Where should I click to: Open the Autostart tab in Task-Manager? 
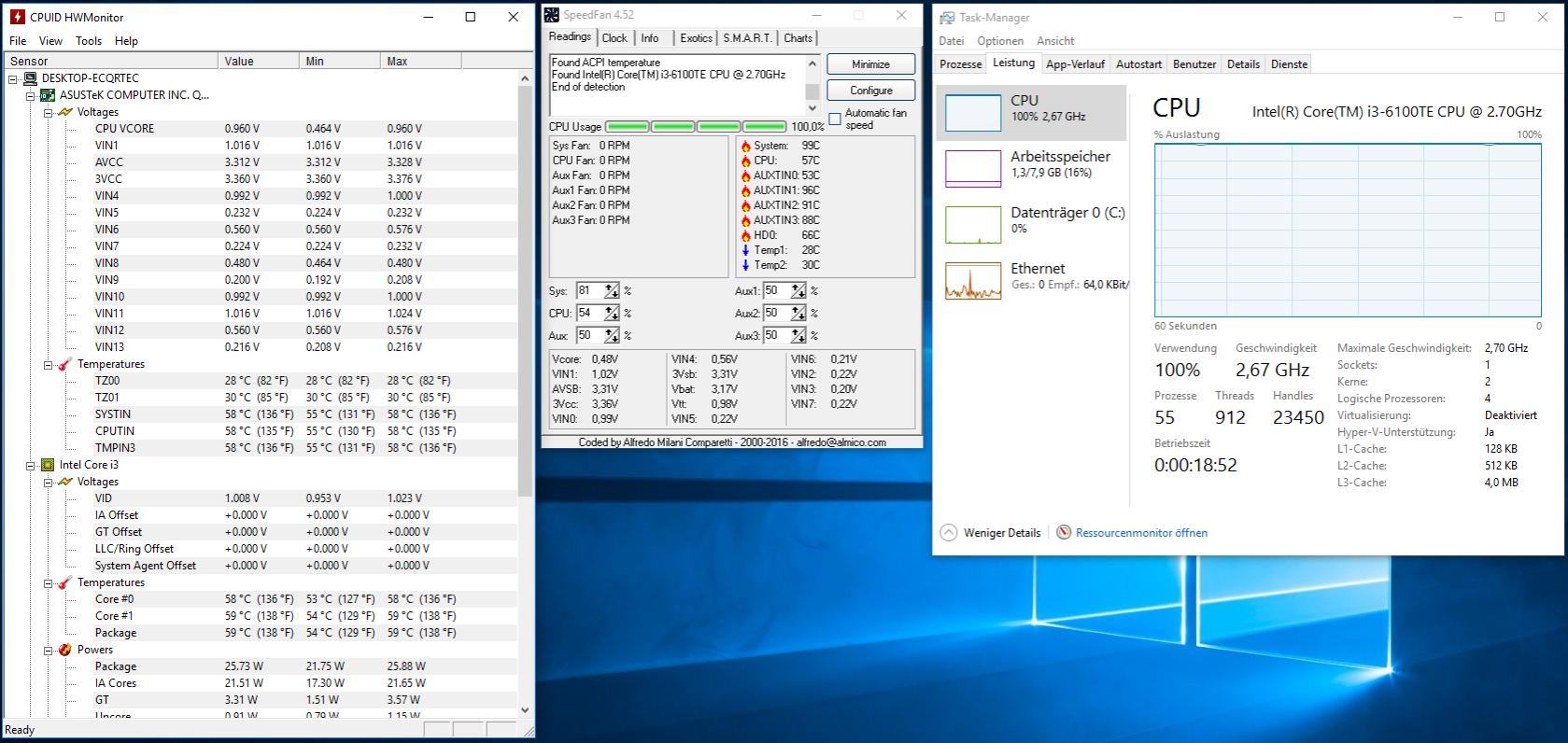1138,64
